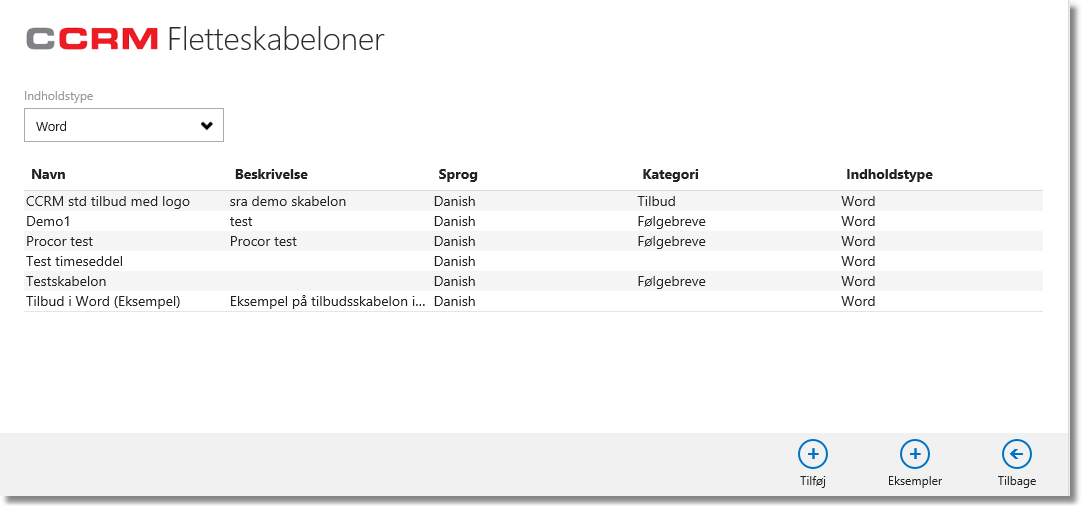Click the Indholdstype column header
Viewport: 1082px width, 508px height.
[x=889, y=175]
